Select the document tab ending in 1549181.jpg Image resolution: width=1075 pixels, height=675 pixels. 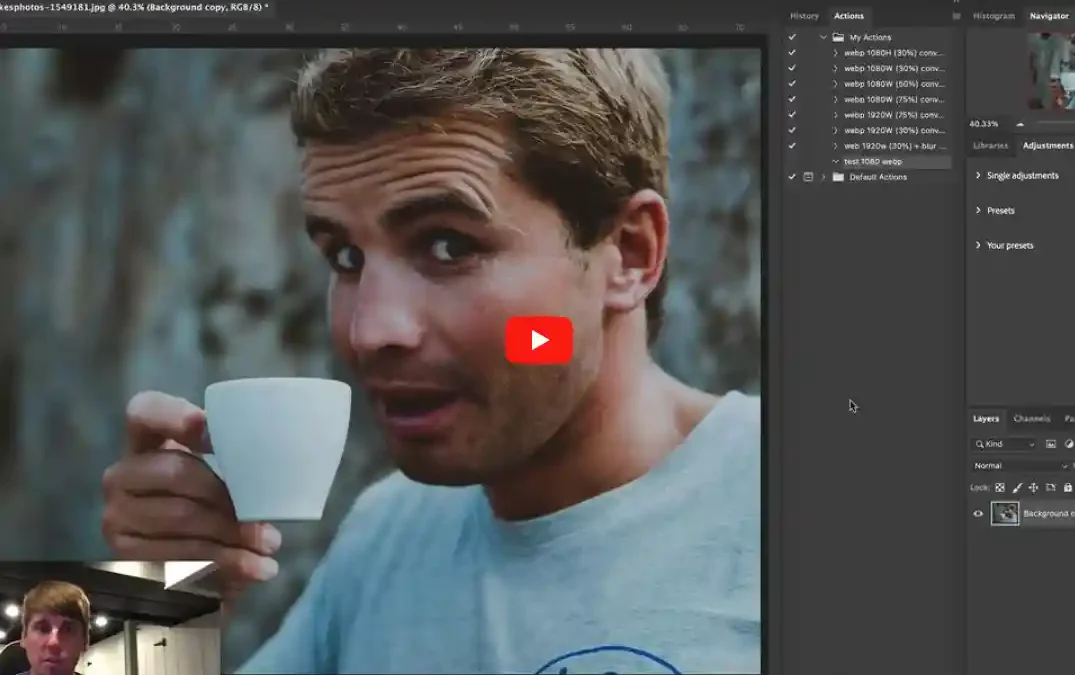coord(134,7)
